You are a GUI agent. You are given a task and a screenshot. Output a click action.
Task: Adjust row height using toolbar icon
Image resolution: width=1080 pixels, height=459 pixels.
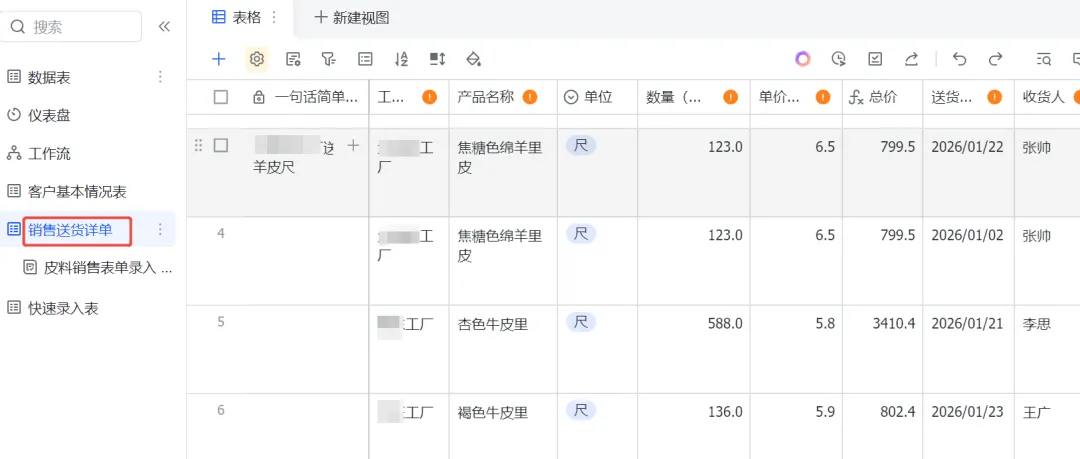pos(437,59)
